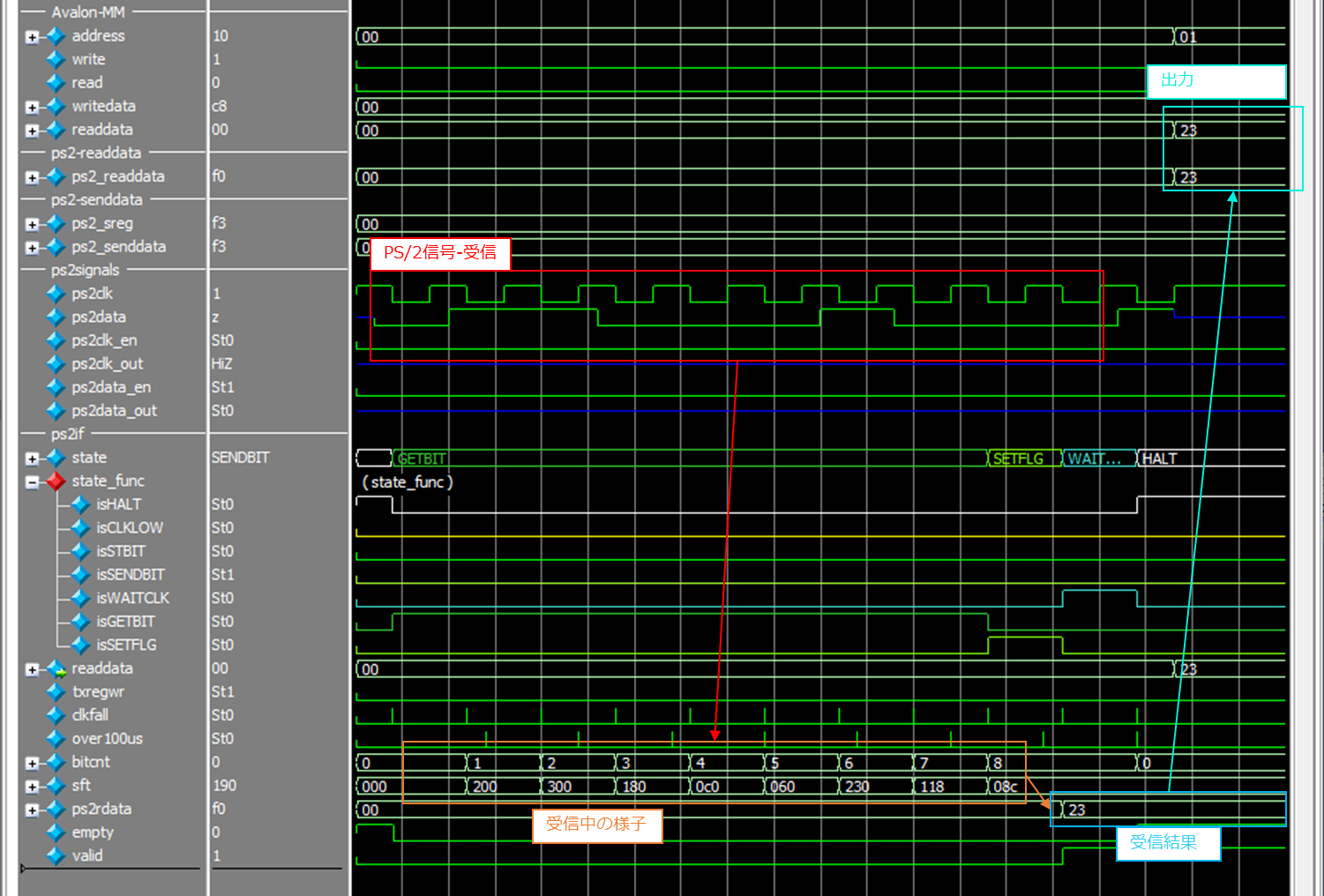Select the ps2data_en signal icon
This screenshot has width=1324, height=896.
56,387
